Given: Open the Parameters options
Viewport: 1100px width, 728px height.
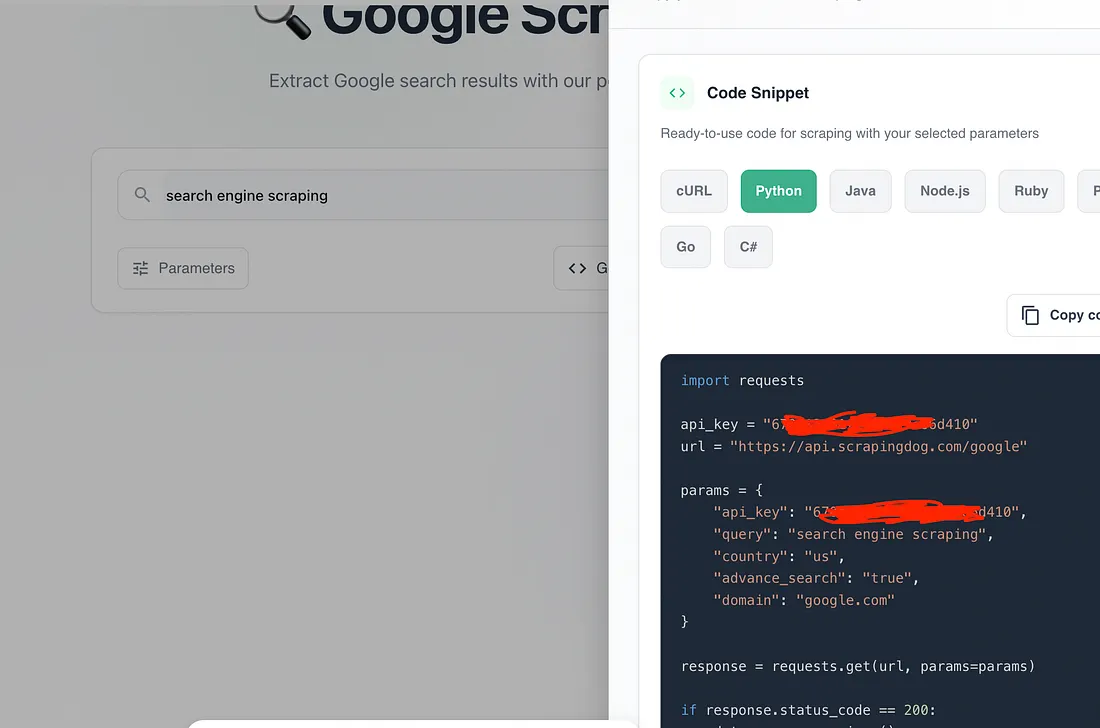Looking at the screenshot, I should (183, 268).
